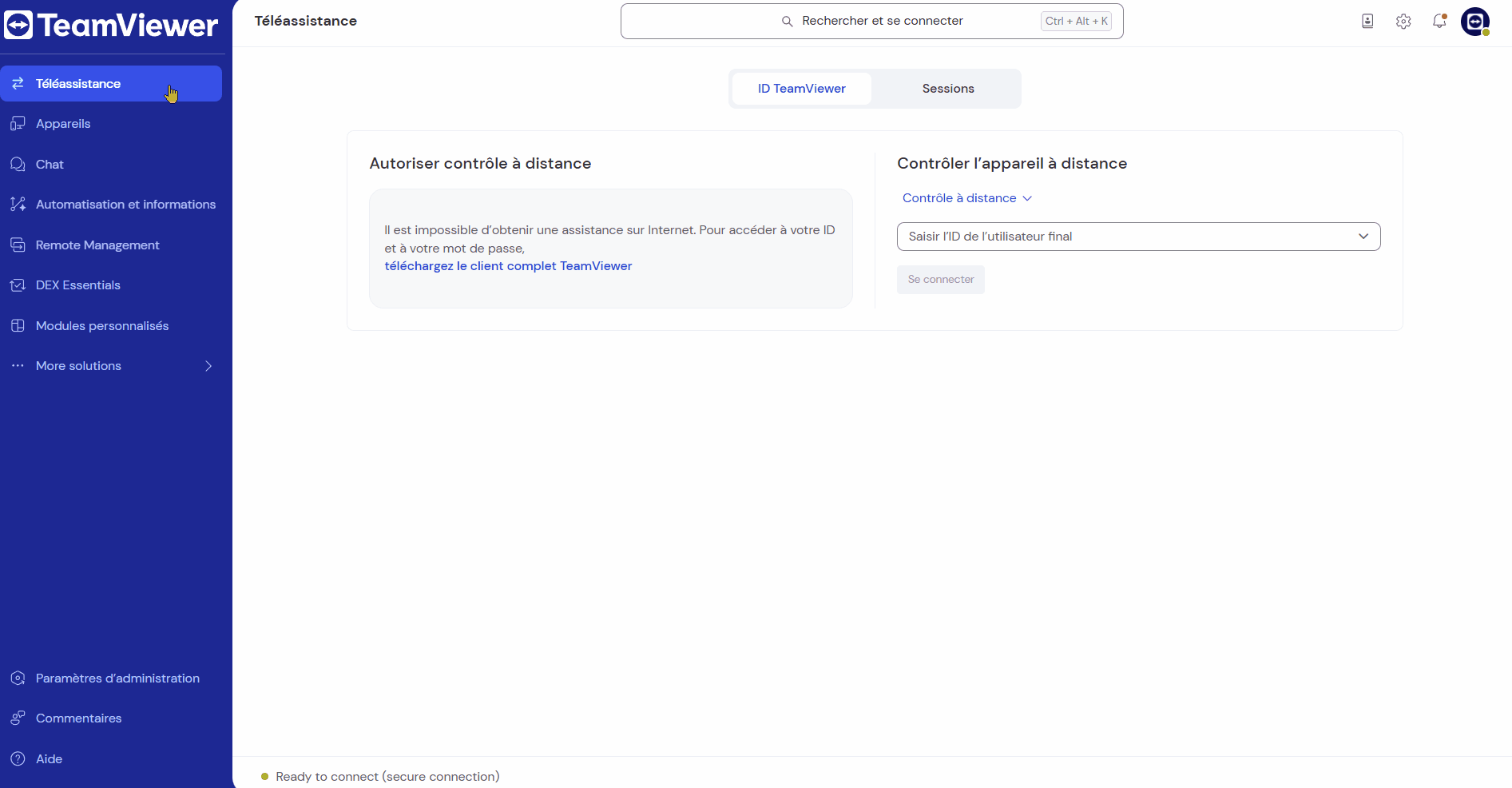Open the Contrôle à distance mode dropdown
This screenshot has height=788, width=1512.
[967, 198]
